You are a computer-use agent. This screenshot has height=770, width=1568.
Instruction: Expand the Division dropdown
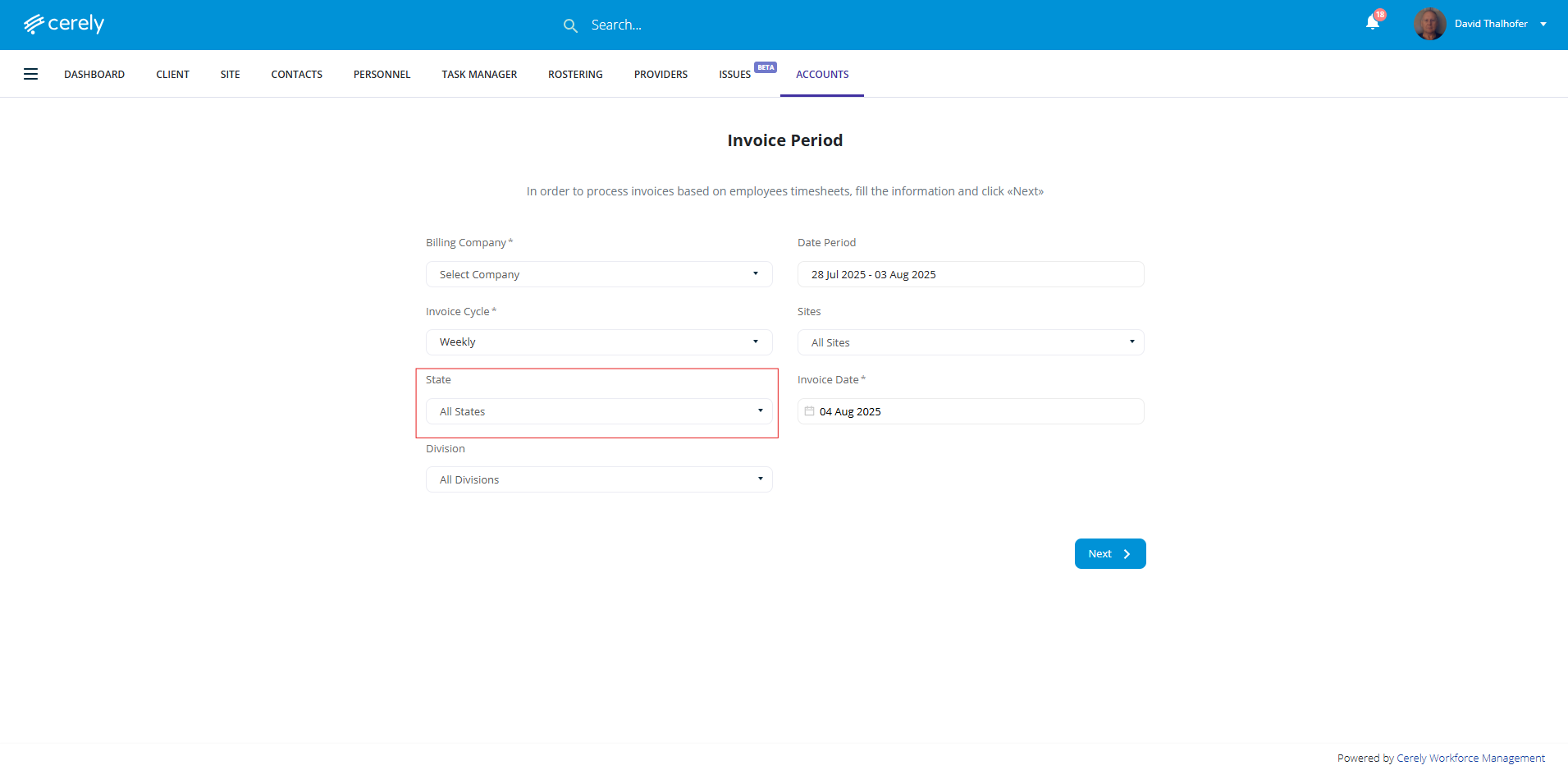click(x=599, y=479)
